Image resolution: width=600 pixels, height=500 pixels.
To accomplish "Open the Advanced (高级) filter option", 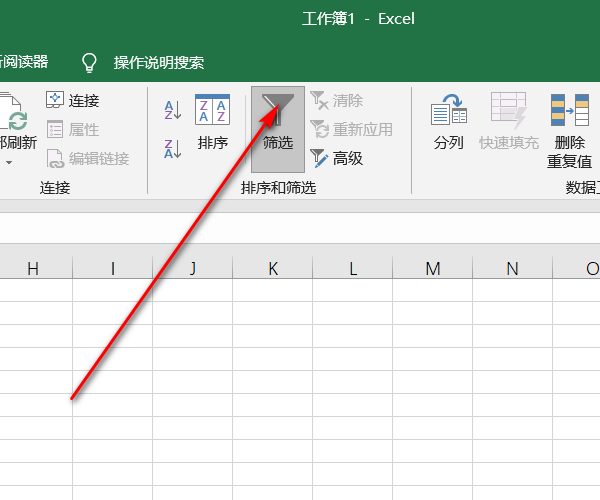I will point(337,158).
